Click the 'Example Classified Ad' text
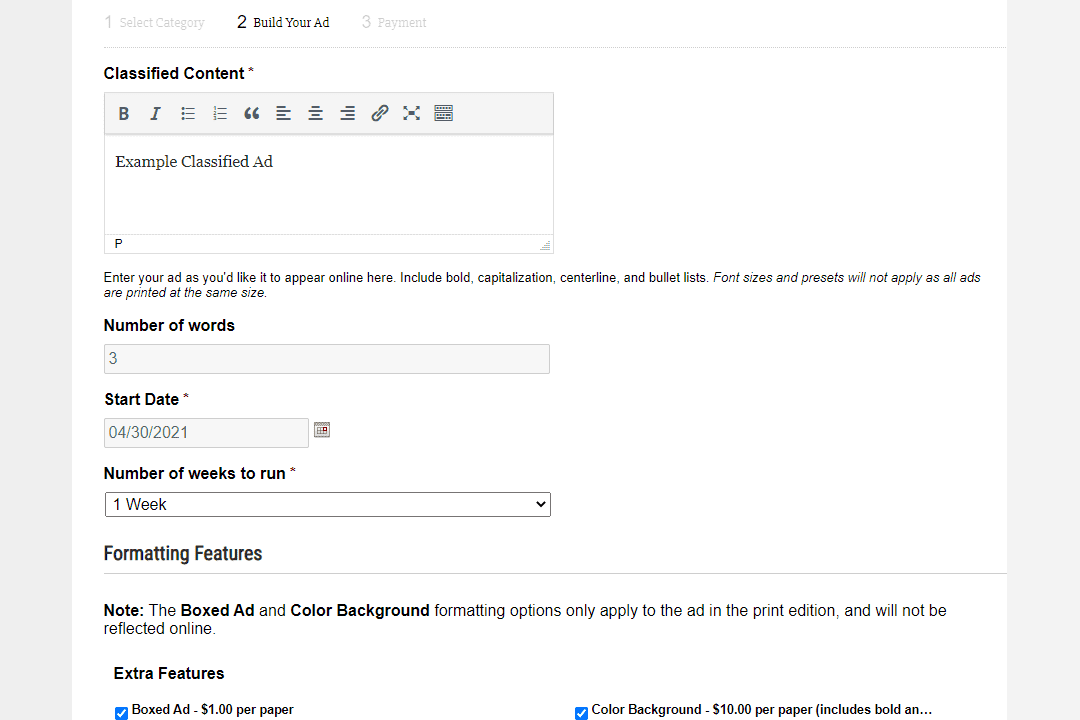The width and height of the screenshot is (1080, 720). click(194, 162)
